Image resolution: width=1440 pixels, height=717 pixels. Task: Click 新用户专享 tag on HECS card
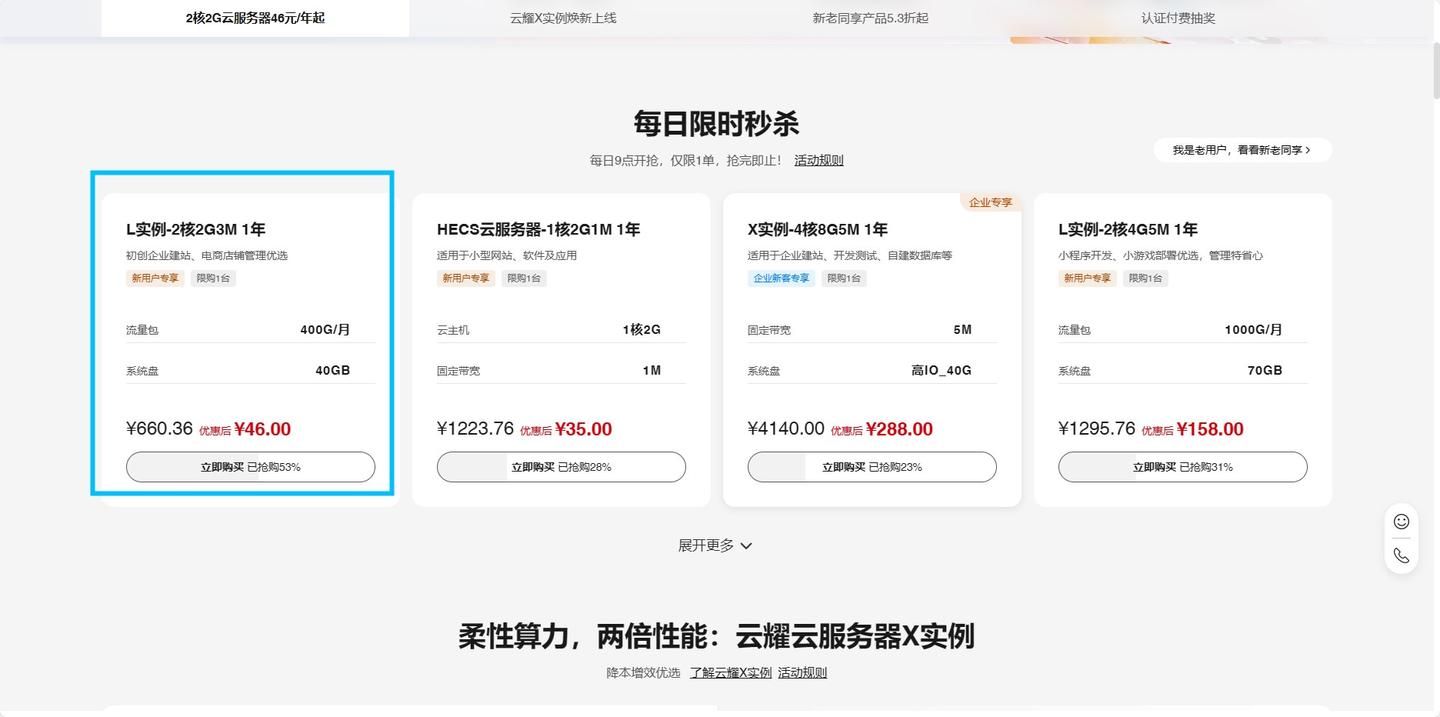pos(466,278)
